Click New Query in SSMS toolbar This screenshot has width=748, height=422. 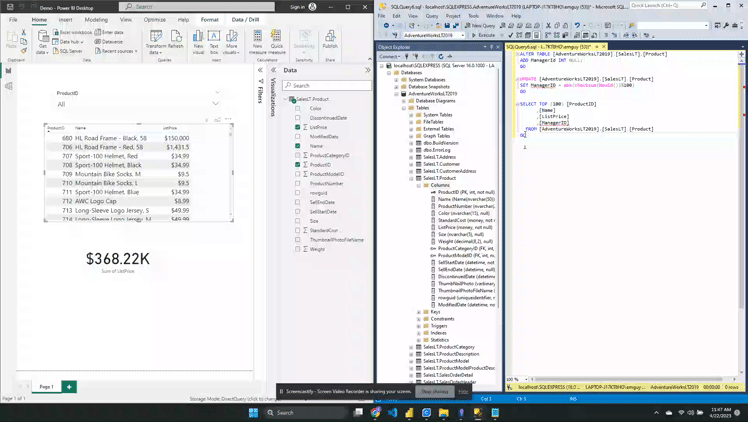480,26
